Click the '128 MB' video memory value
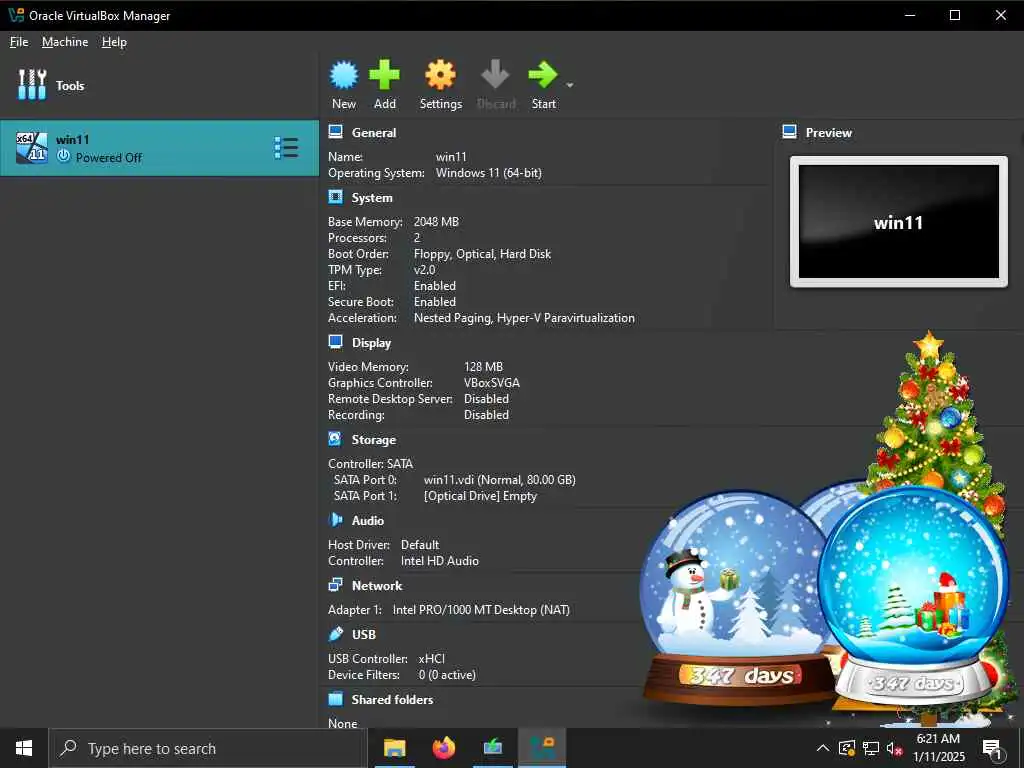 pos(483,367)
